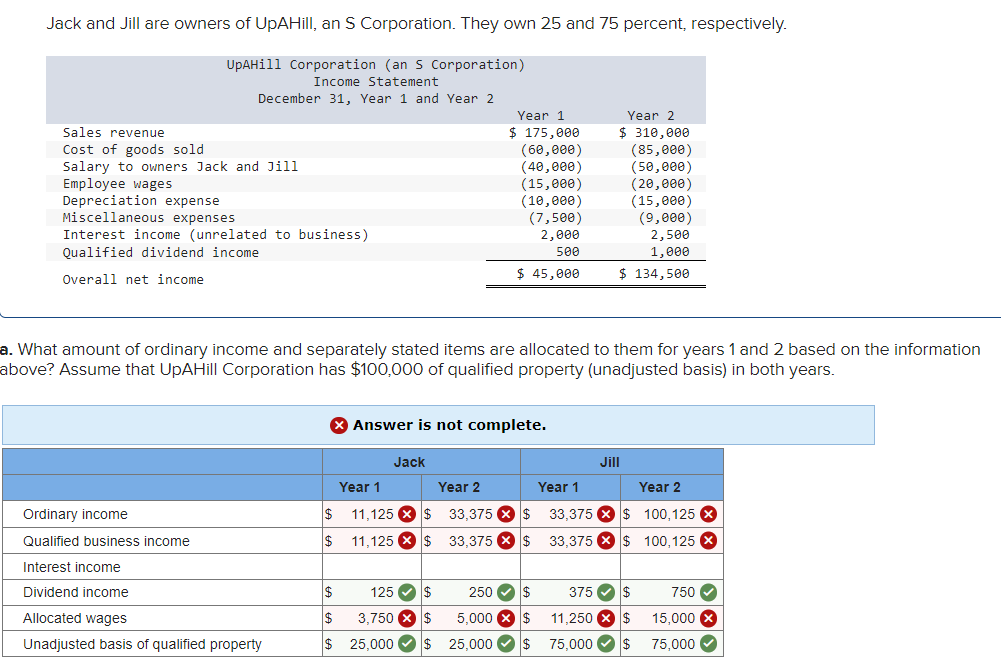This screenshot has height=670, width=1001.
Task: Edit Jack Year 1 ordinary income value 11,125
Action: [x=372, y=514]
